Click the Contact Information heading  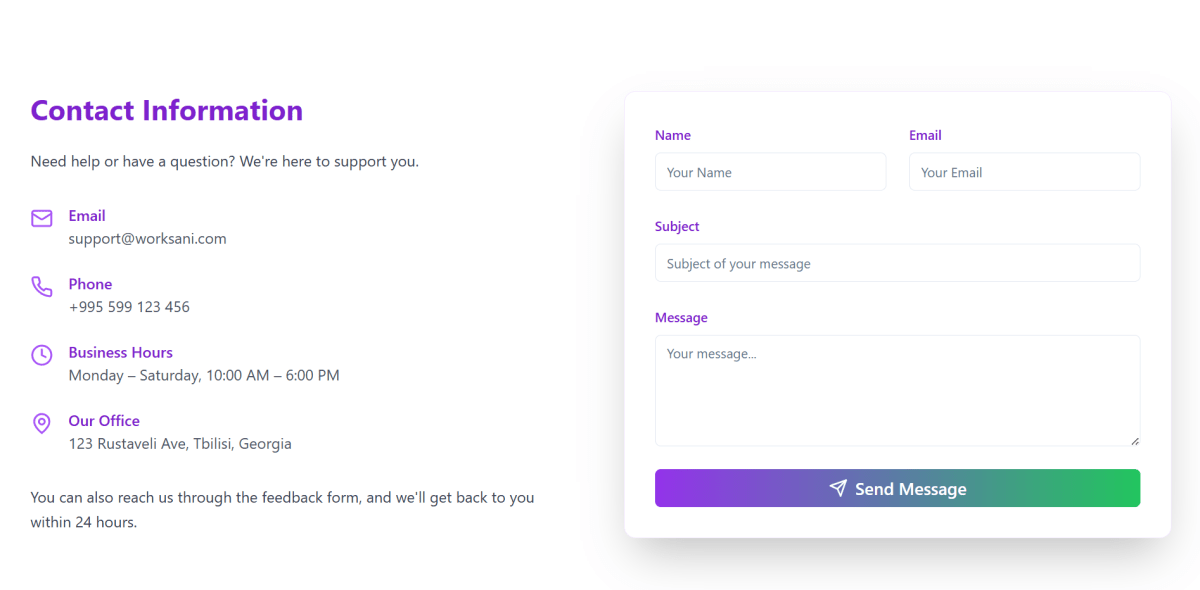pos(167,110)
